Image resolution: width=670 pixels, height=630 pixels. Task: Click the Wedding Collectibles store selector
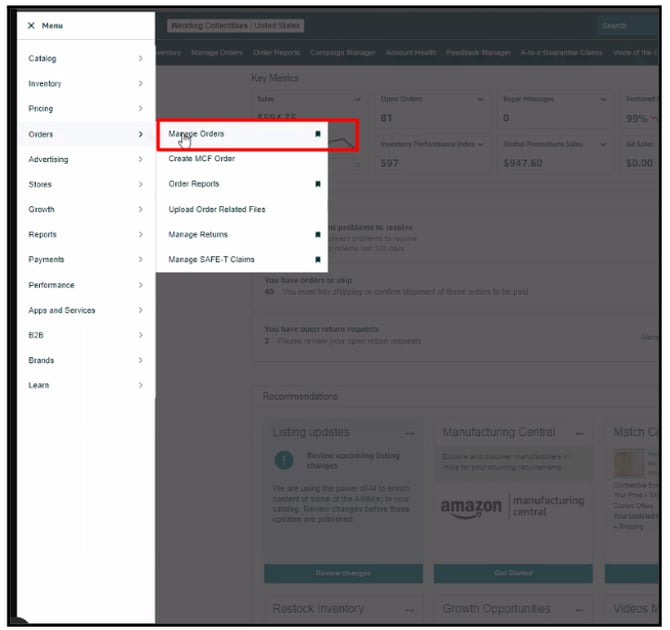[x=235, y=26]
